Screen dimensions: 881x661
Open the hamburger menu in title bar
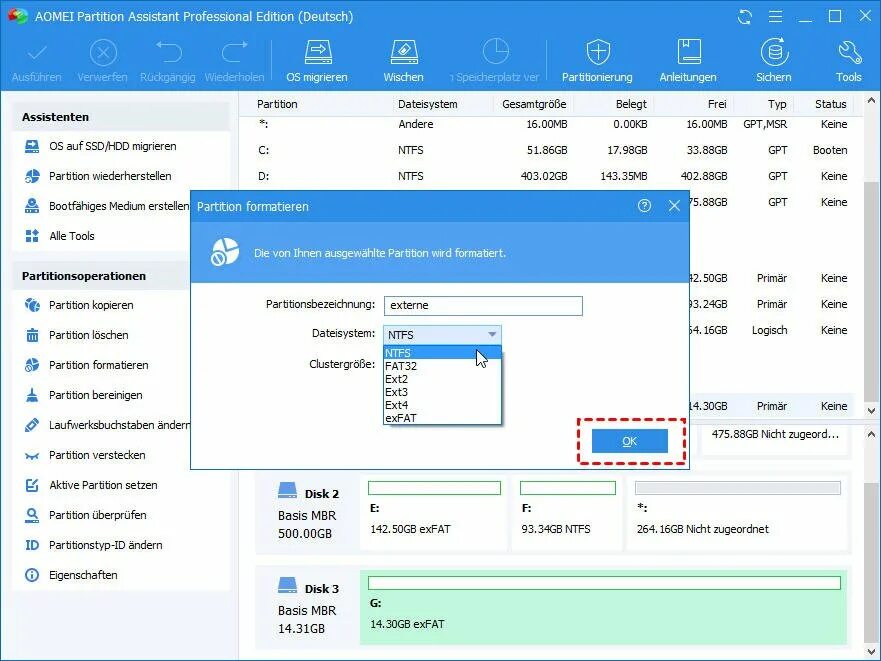pyautogui.click(x=775, y=17)
